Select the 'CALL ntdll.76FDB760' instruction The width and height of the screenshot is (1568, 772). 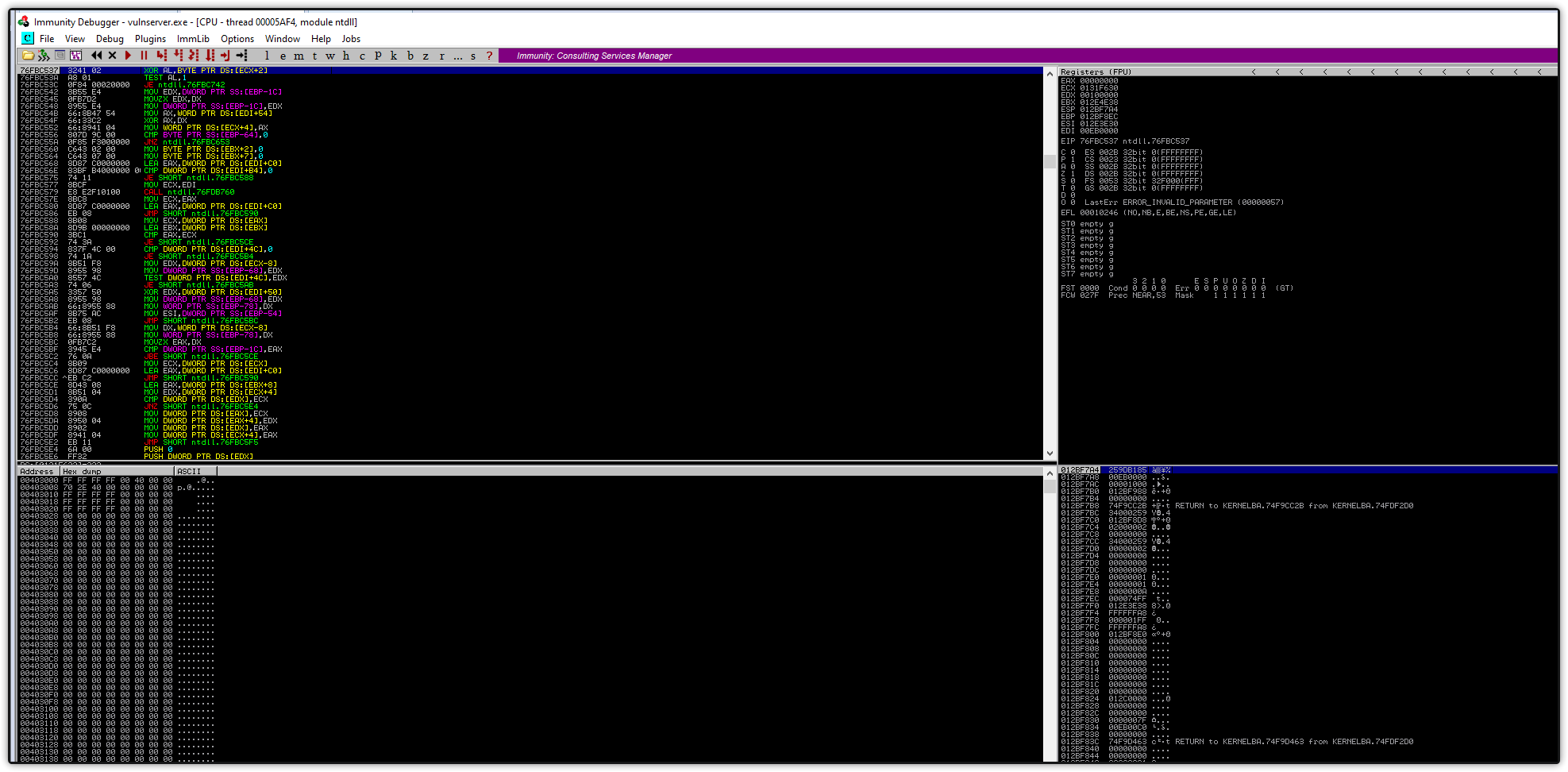530,192
